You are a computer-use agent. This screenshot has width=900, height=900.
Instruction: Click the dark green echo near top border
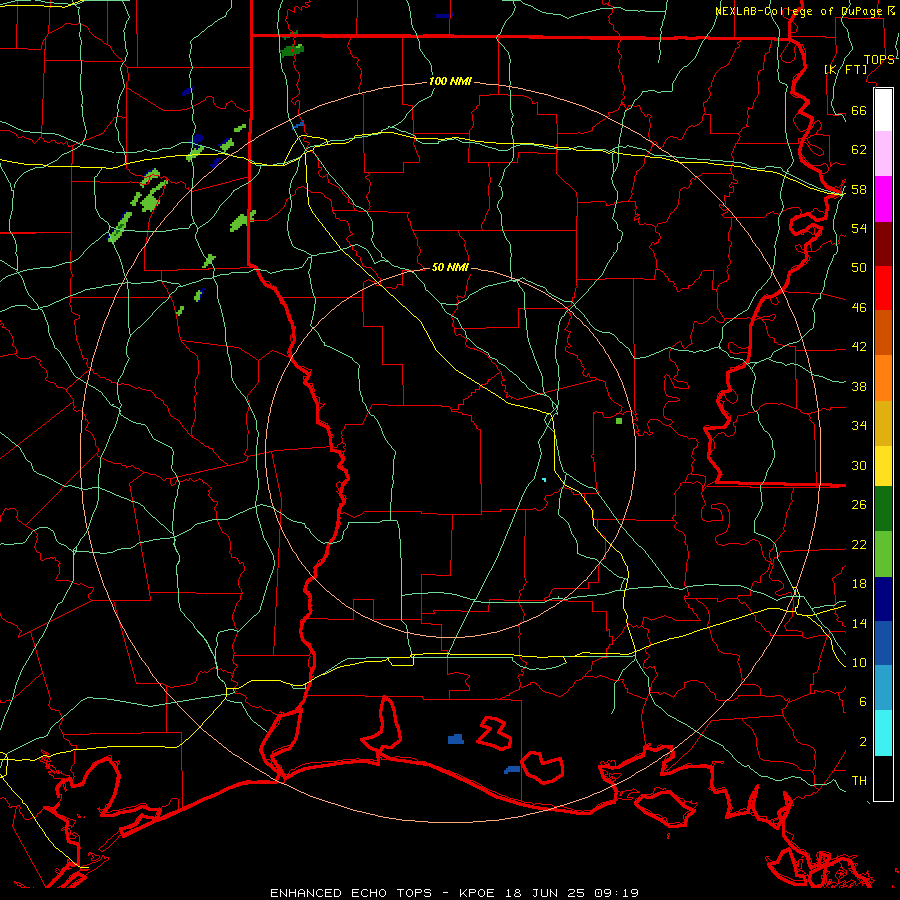point(293,50)
